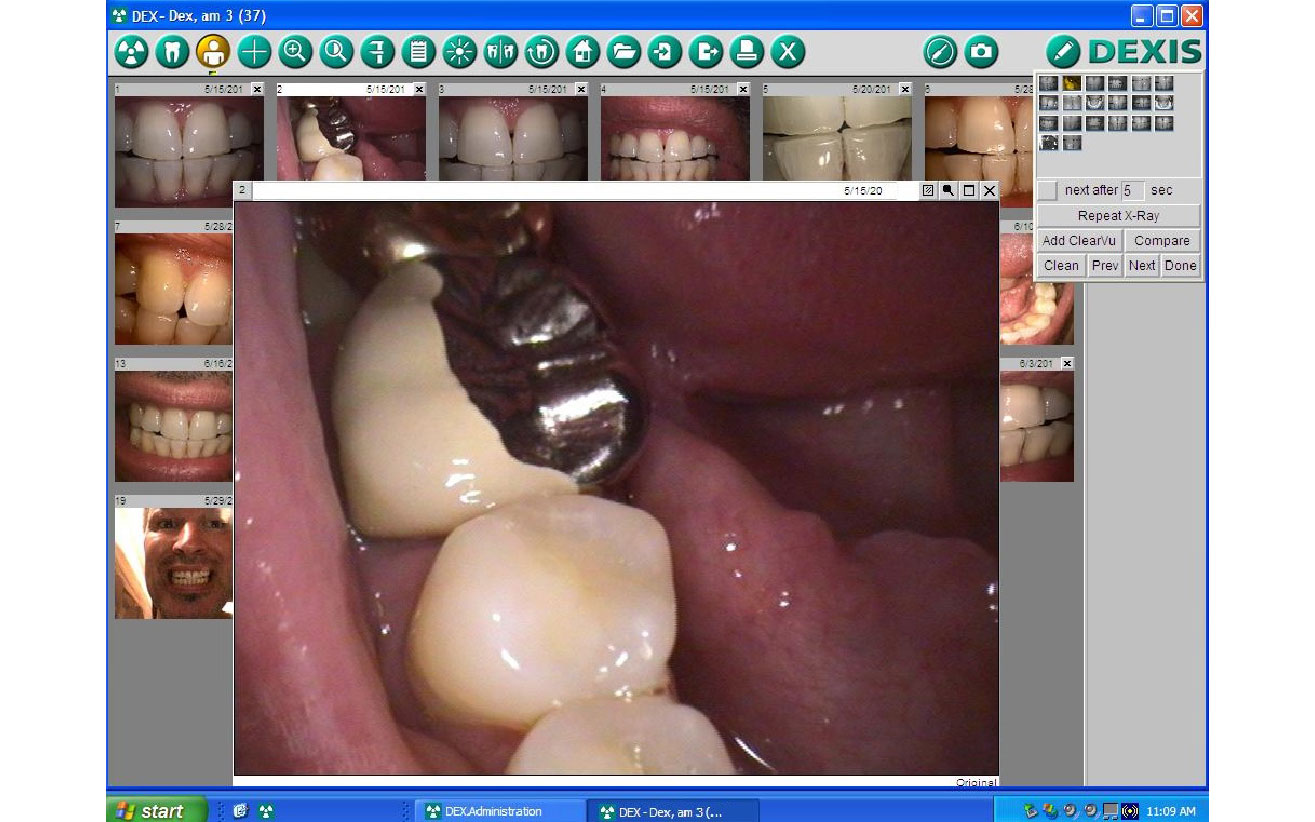Go to the Prev image
Image resolution: width=1315 pixels, height=822 pixels.
click(x=1105, y=266)
